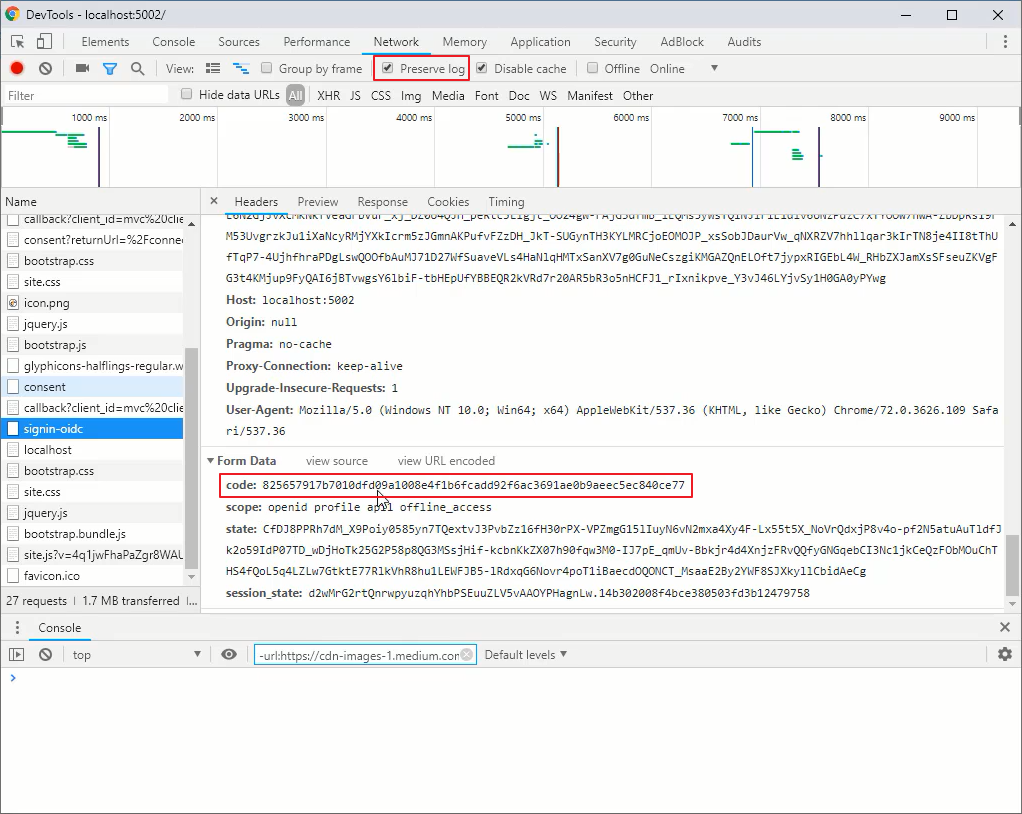Image resolution: width=1022 pixels, height=814 pixels.
Task: Check the Offline checkbox
Action: tap(592, 68)
